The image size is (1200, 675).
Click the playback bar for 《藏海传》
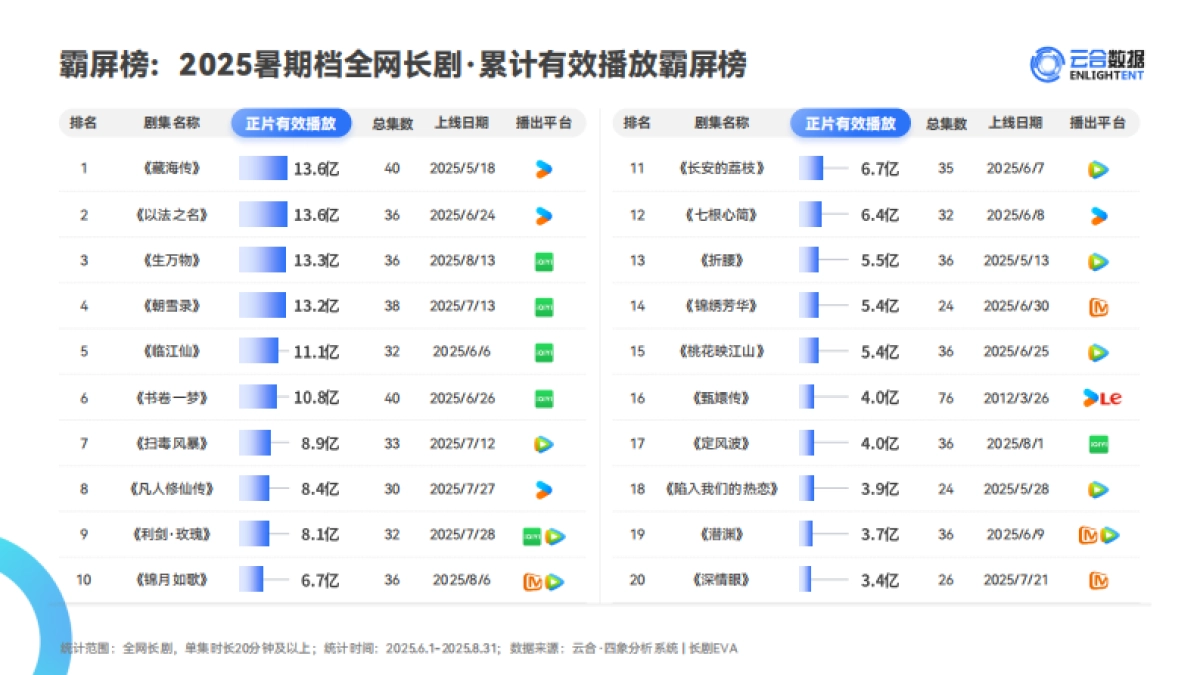pyautogui.click(x=262, y=168)
